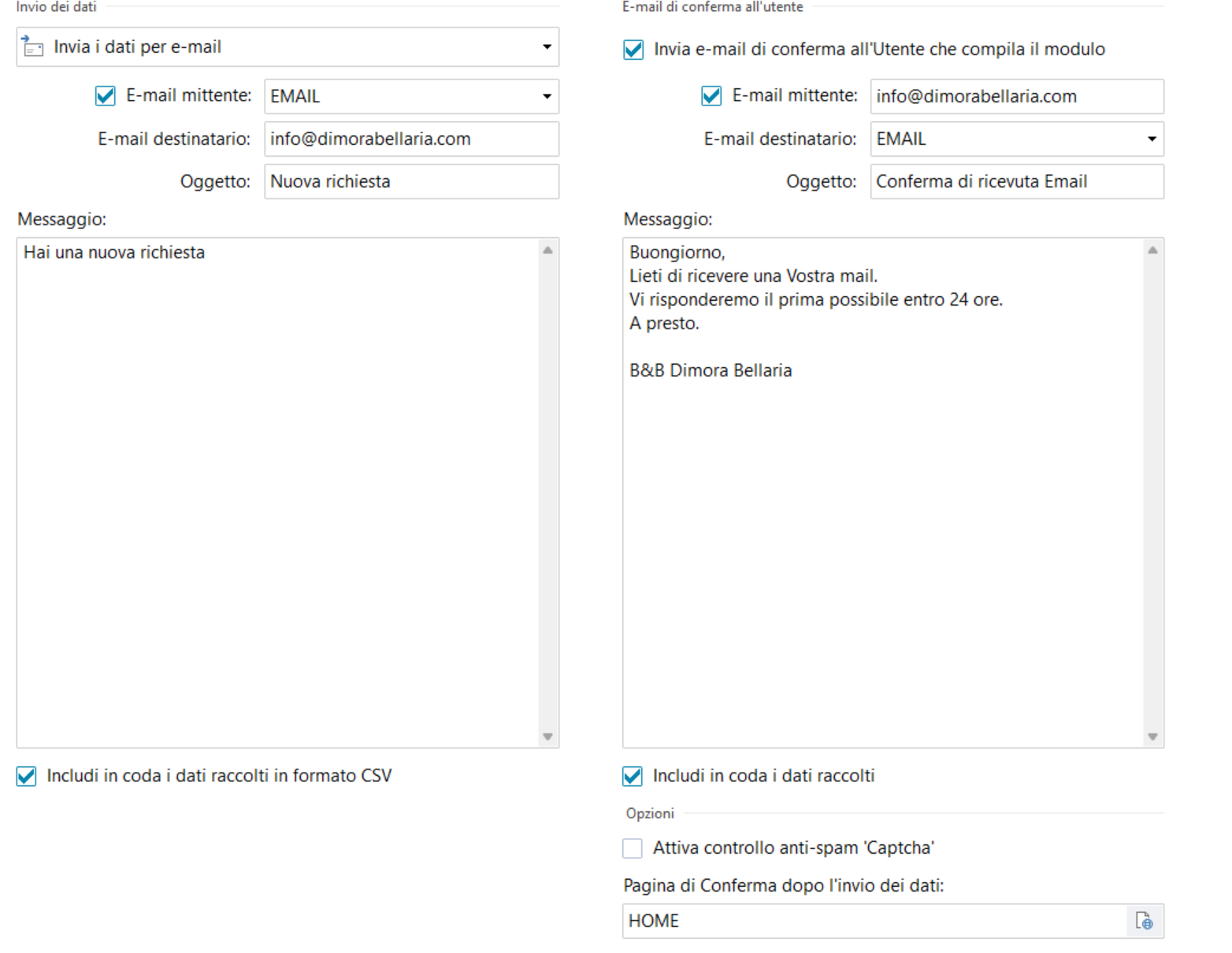Open the 'Invia i dati per e-mail' dropdown
This screenshot has width=1232, height=953.
click(288, 47)
